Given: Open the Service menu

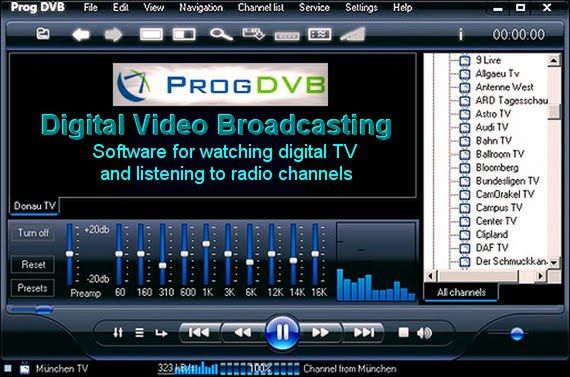Looking at the screenshot, I should pos(314,7).
